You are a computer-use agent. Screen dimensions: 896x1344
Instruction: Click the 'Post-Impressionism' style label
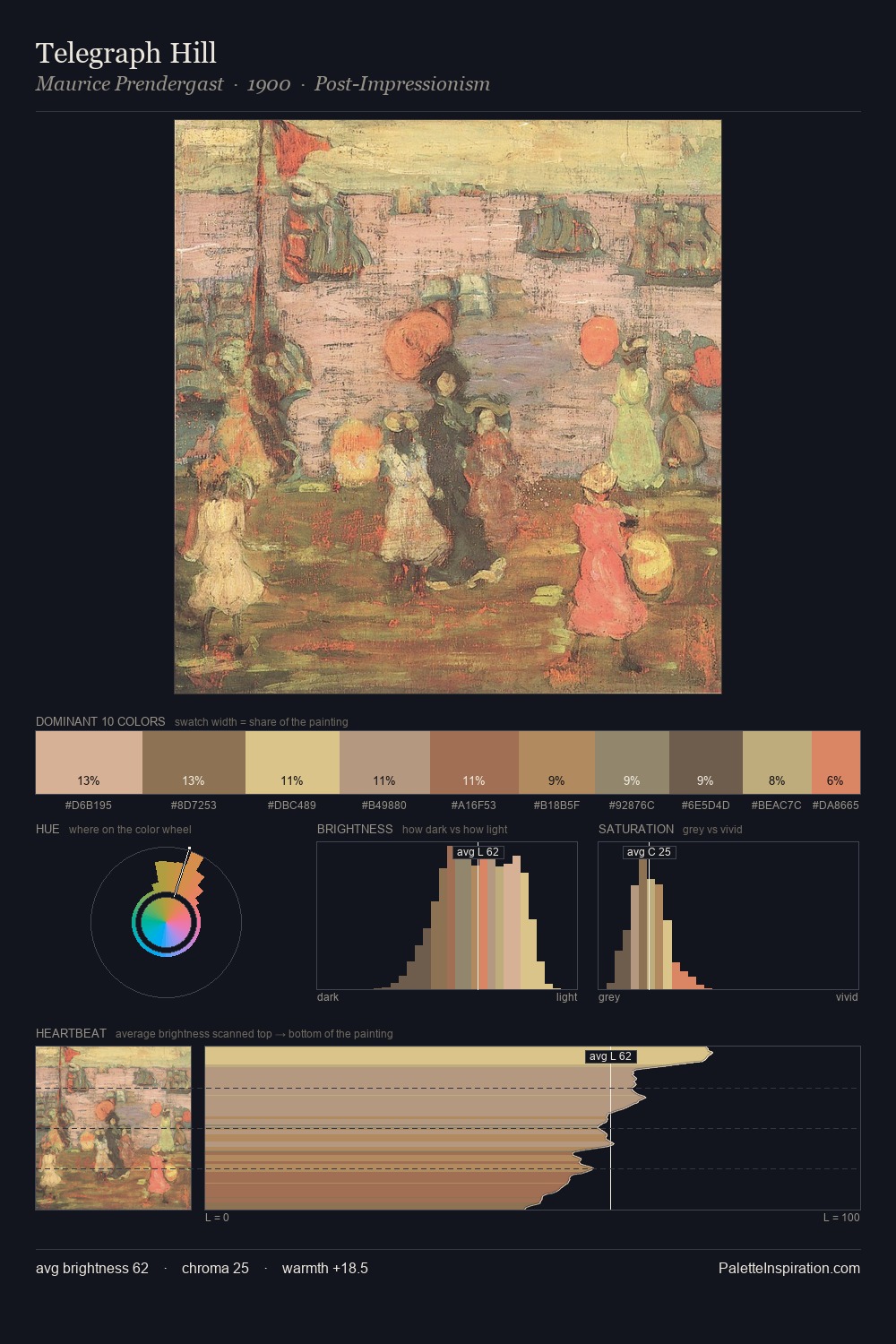402,84
